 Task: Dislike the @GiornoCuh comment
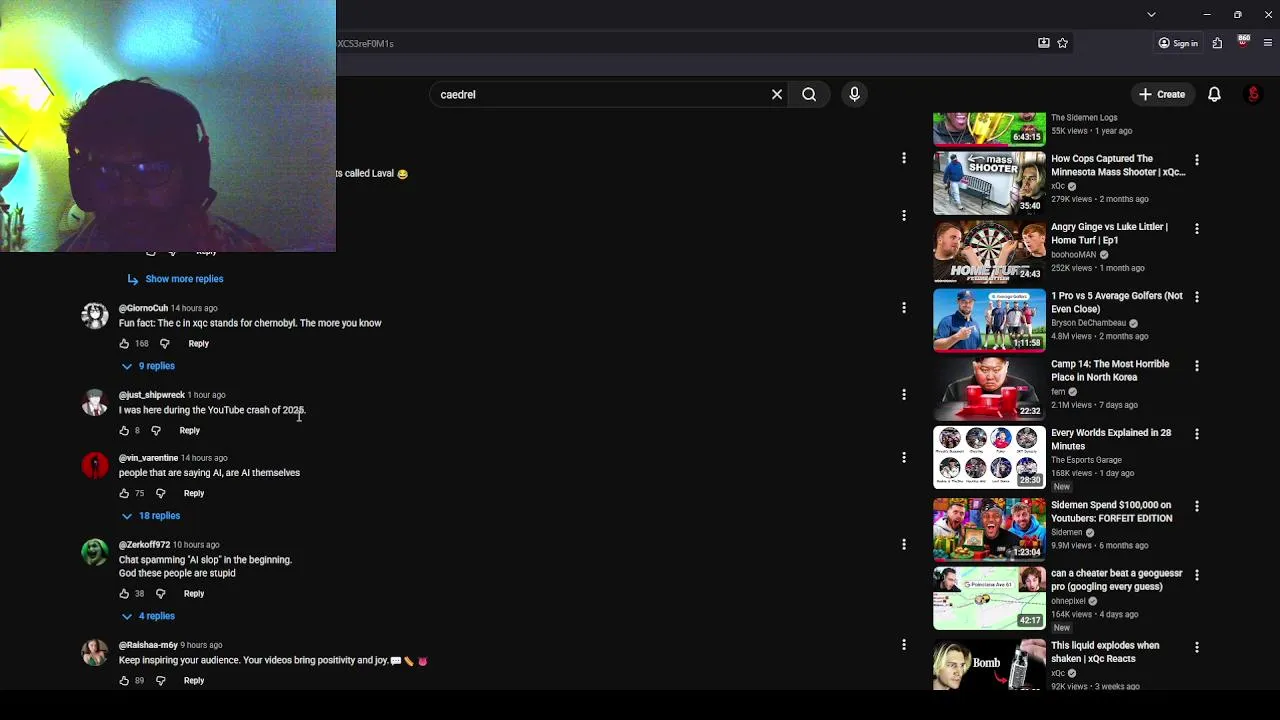coord(164,344)
